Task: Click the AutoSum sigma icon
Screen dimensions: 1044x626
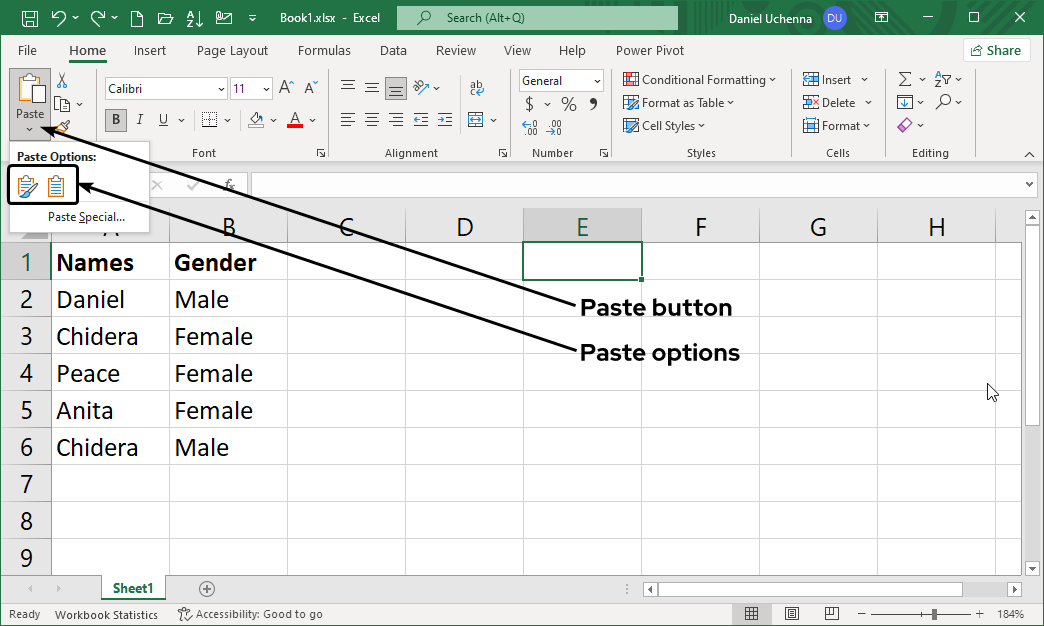Action: (905, 80)
